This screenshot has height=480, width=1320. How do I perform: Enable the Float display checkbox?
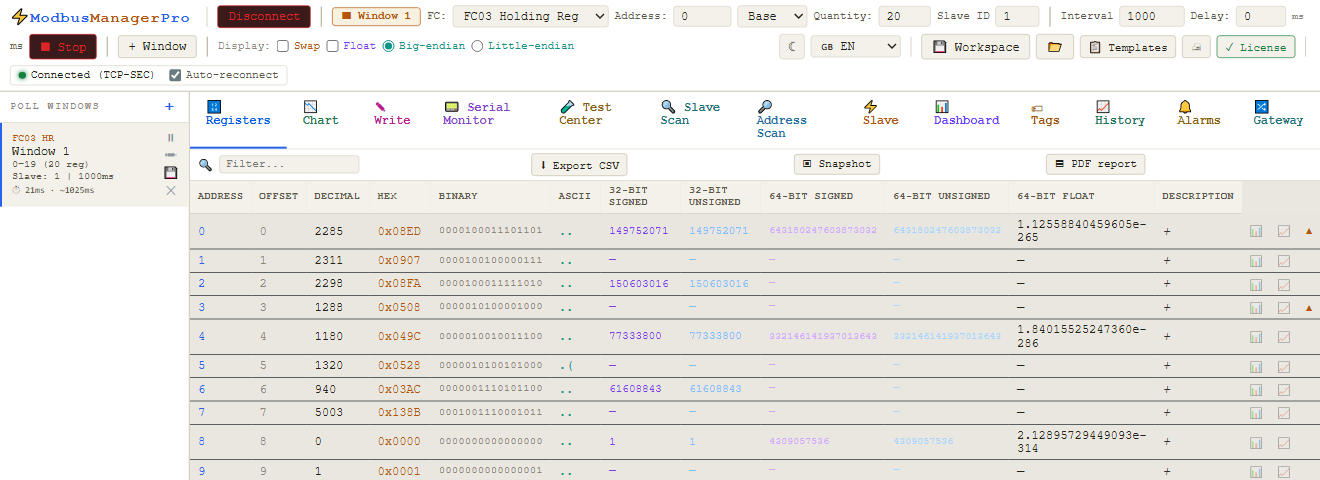tap(332, 46)
